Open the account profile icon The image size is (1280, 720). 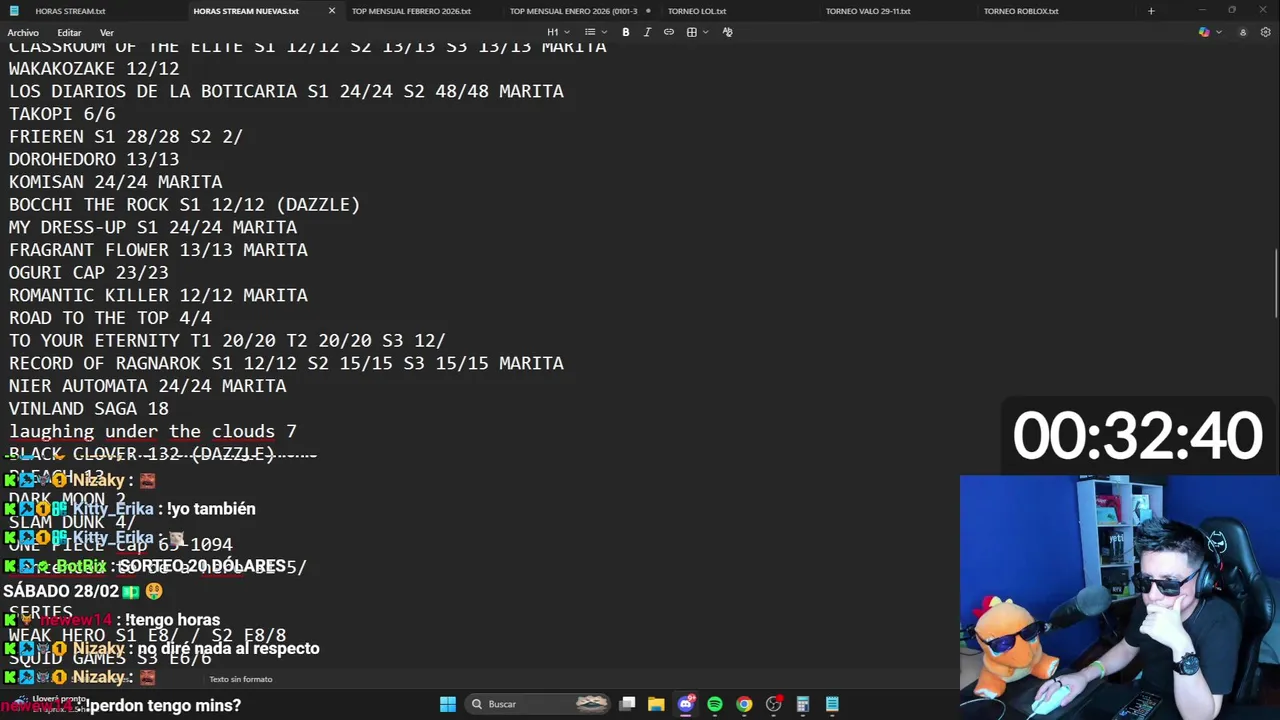tap(1243, 32)
